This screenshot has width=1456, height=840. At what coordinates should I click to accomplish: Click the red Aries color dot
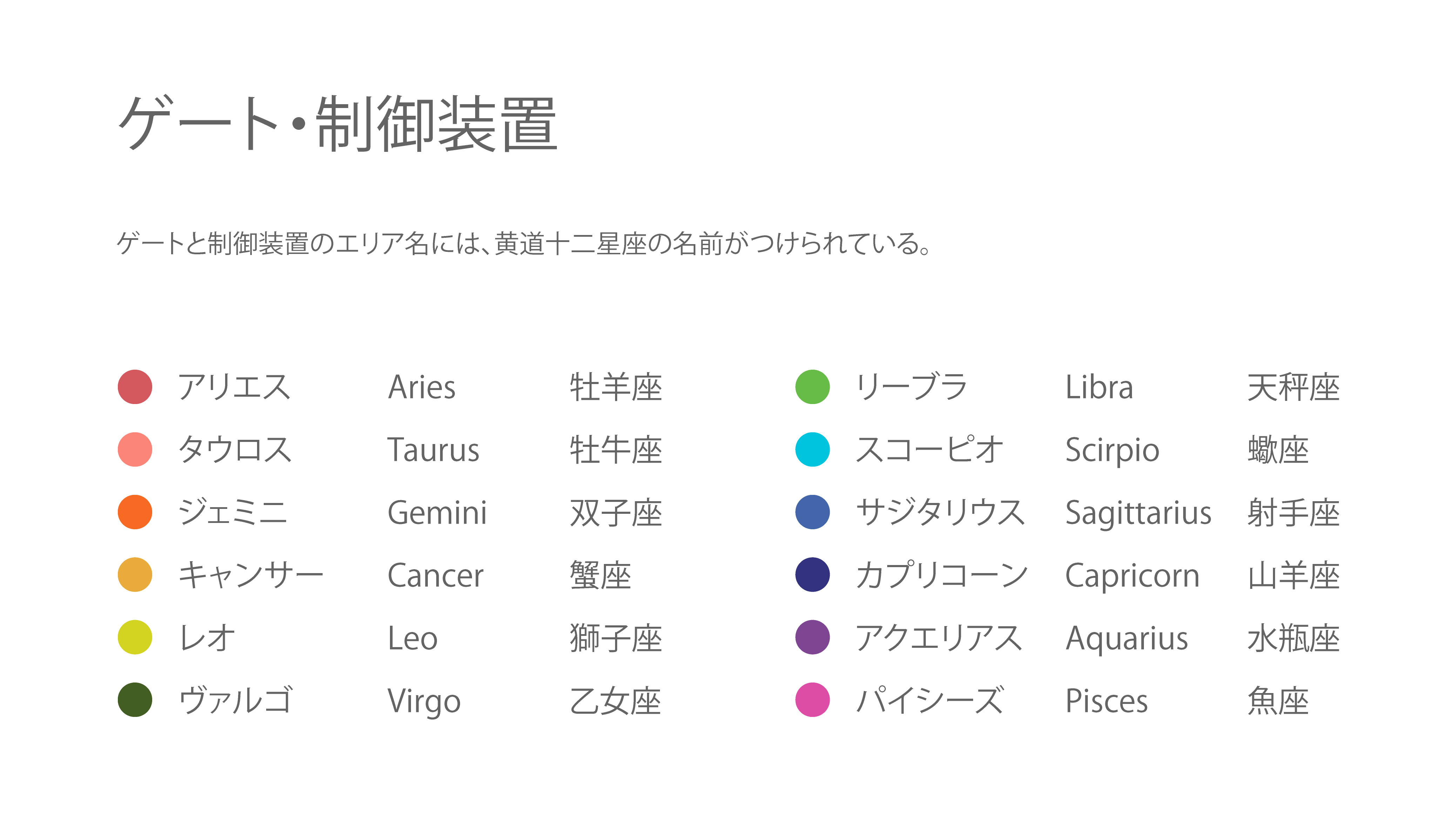pos(135,387)
